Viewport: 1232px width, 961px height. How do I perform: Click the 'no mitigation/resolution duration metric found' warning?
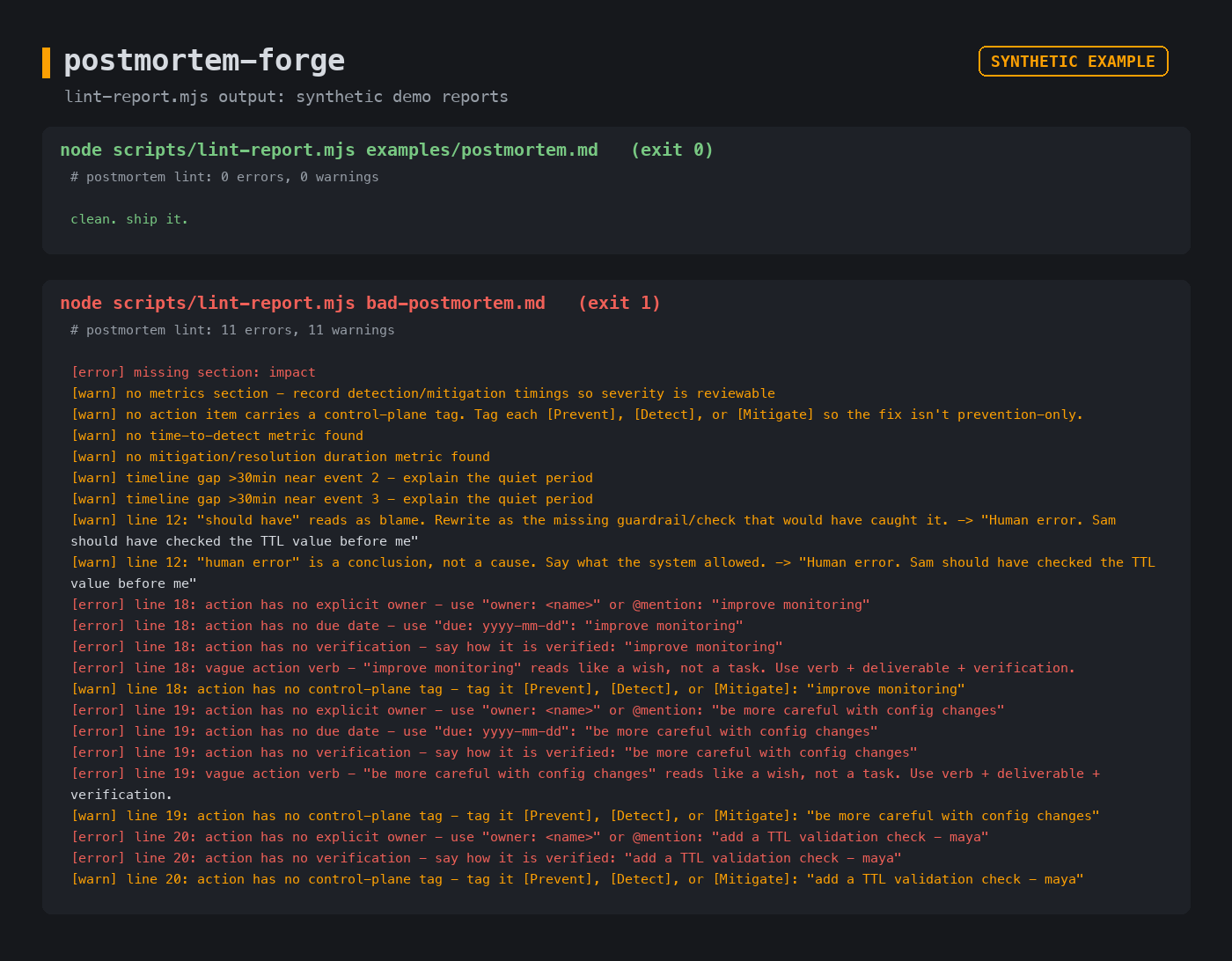tap(280, 457)
